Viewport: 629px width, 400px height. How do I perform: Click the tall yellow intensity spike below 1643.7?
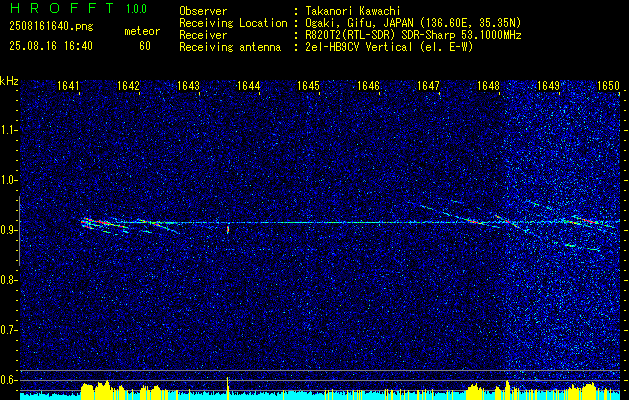[x=227, y=388]
